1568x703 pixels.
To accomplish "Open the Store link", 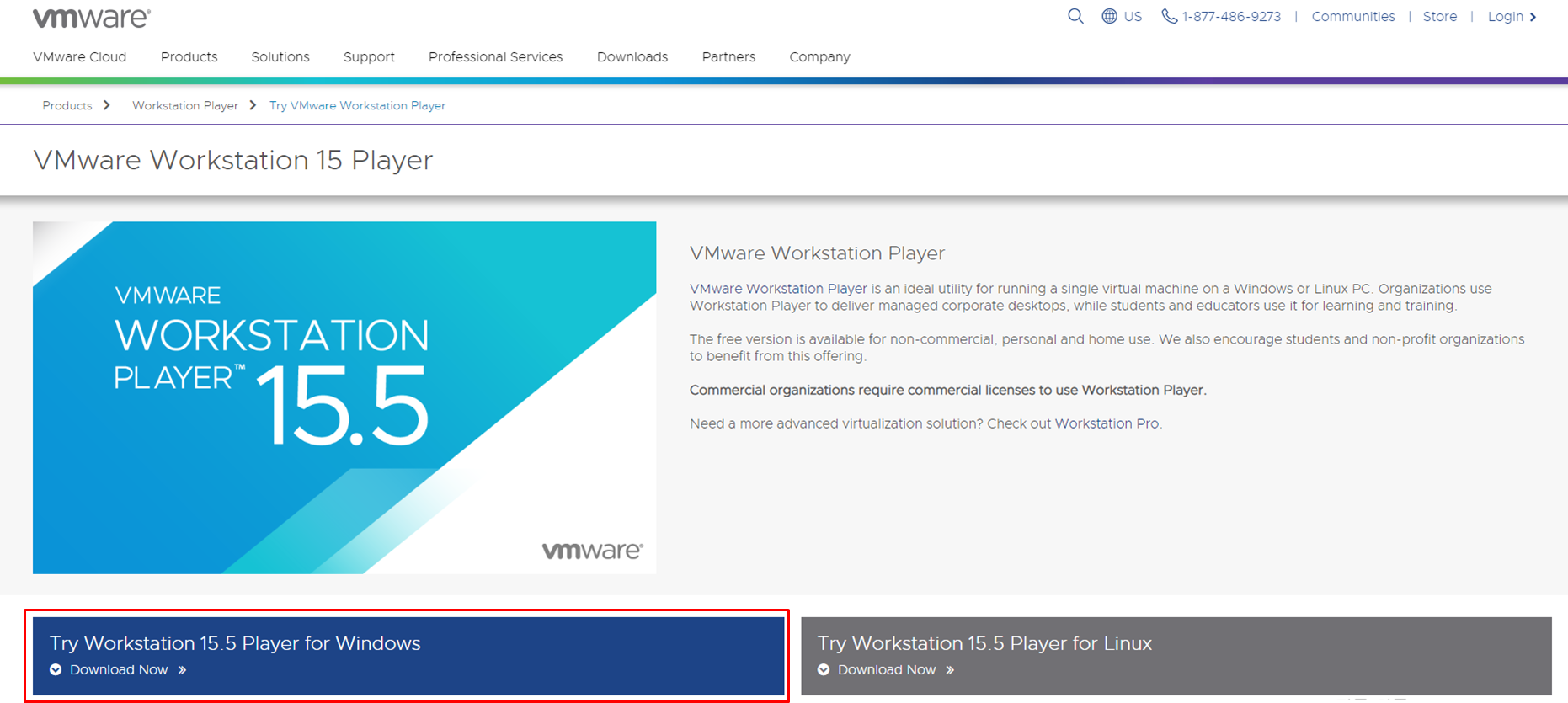I will 1440,17.
